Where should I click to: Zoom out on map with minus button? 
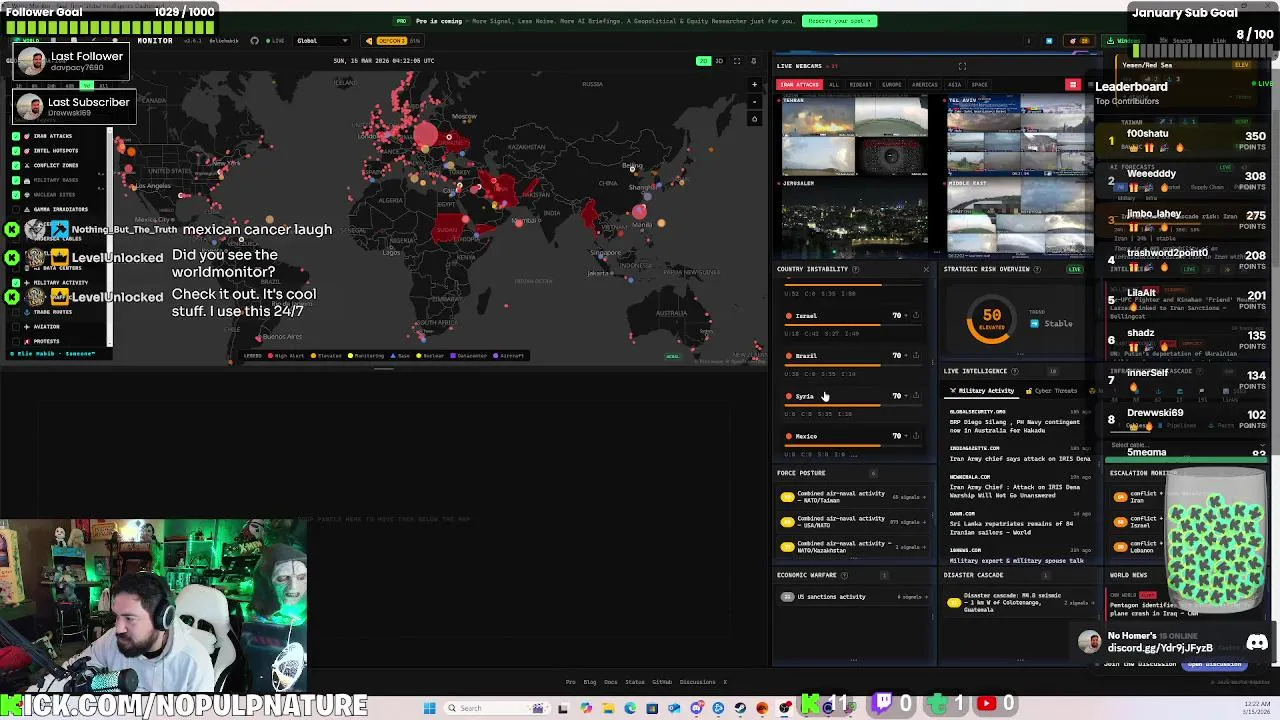[755, 101]
